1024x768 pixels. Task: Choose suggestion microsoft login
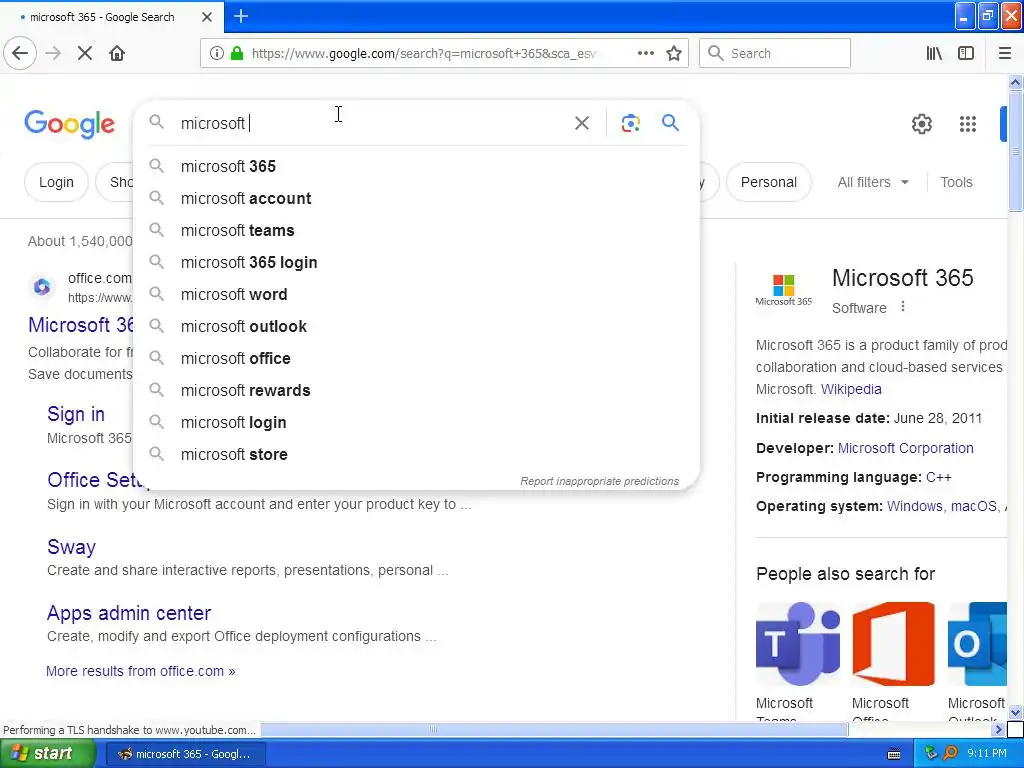point(416,422)
